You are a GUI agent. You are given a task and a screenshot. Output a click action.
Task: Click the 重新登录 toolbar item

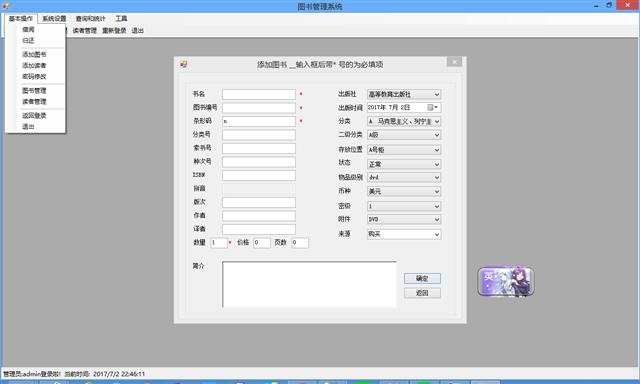point(114,31)
